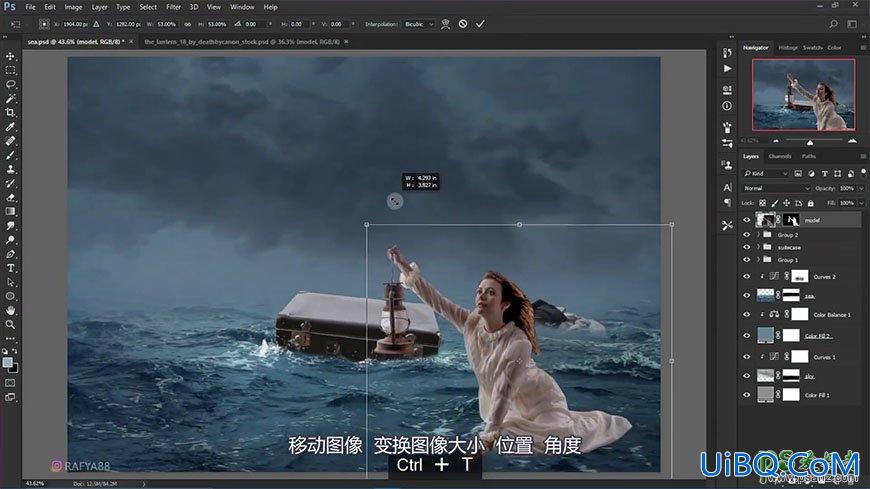Image resolution: width=870 pixels, height=489 pixels.
Task: Open the Image menu
Action: click(x=73, y=7)
